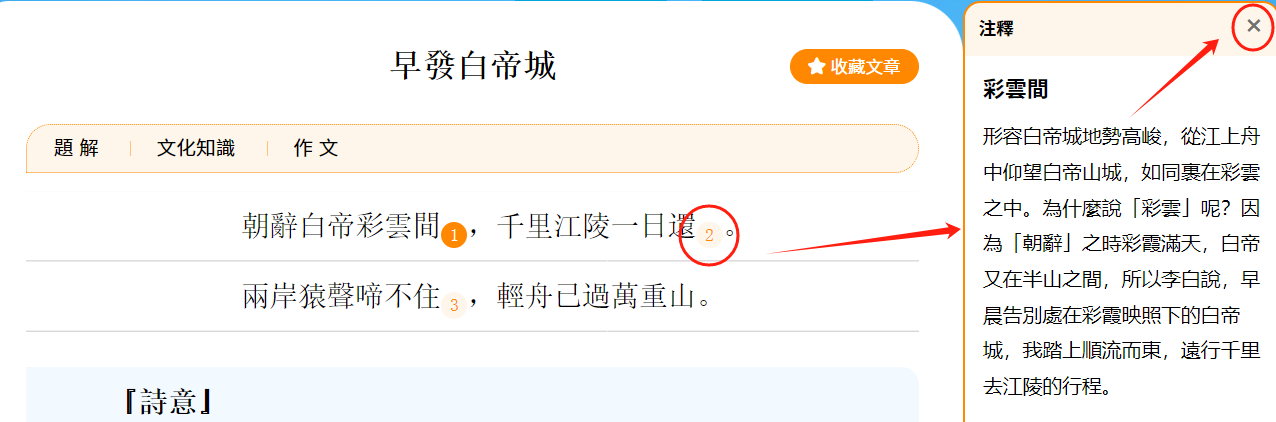Click the 『詩意』 section heading

(167, 402)
